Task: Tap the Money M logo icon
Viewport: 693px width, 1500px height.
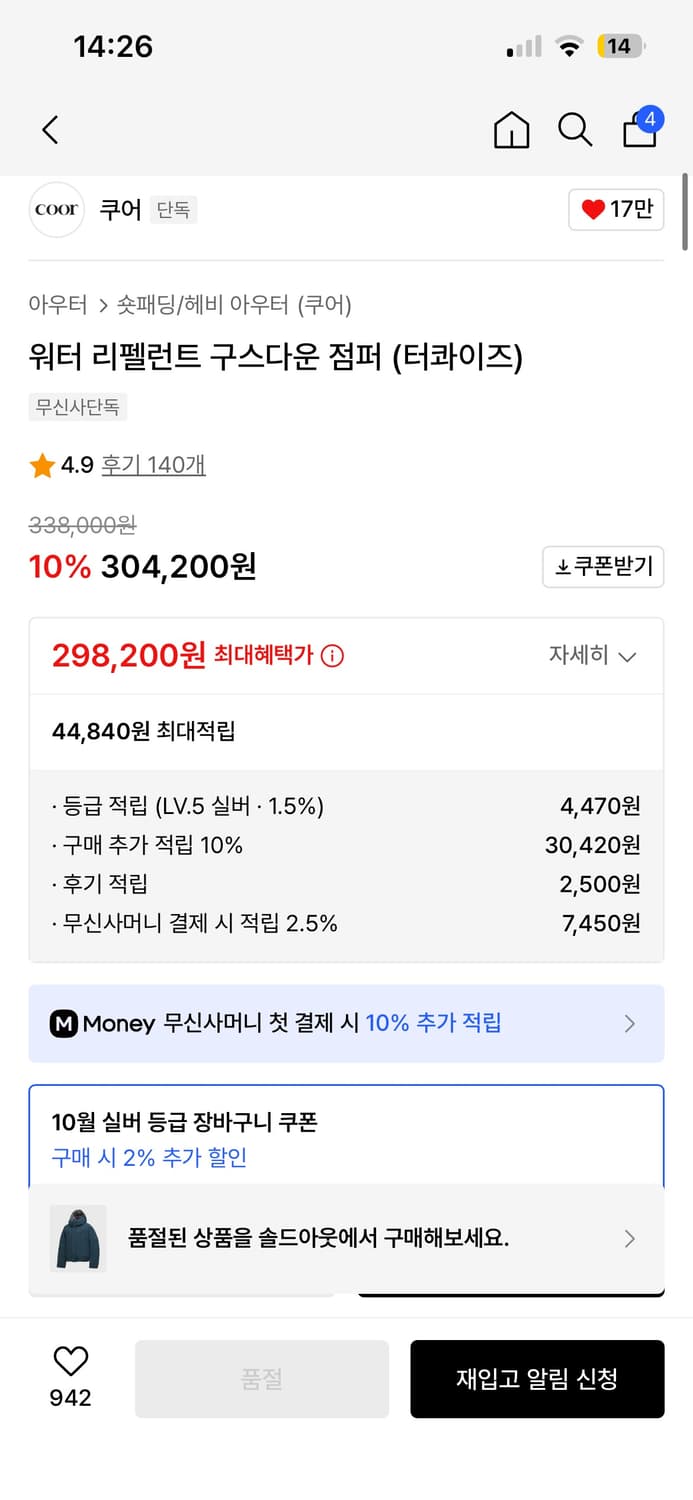Action: 64,1023
